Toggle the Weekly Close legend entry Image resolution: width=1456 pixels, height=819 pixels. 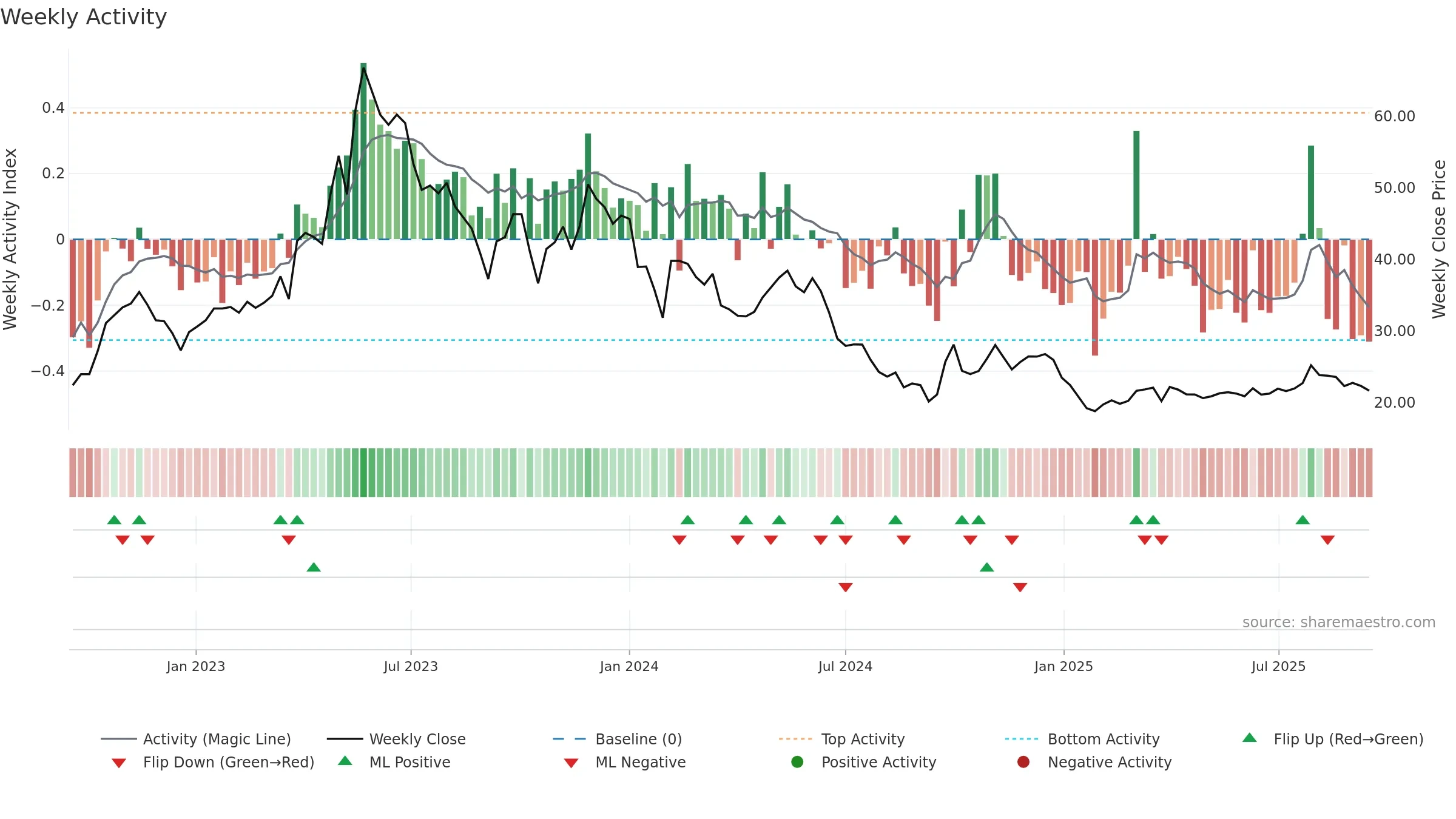pos(396,739)
